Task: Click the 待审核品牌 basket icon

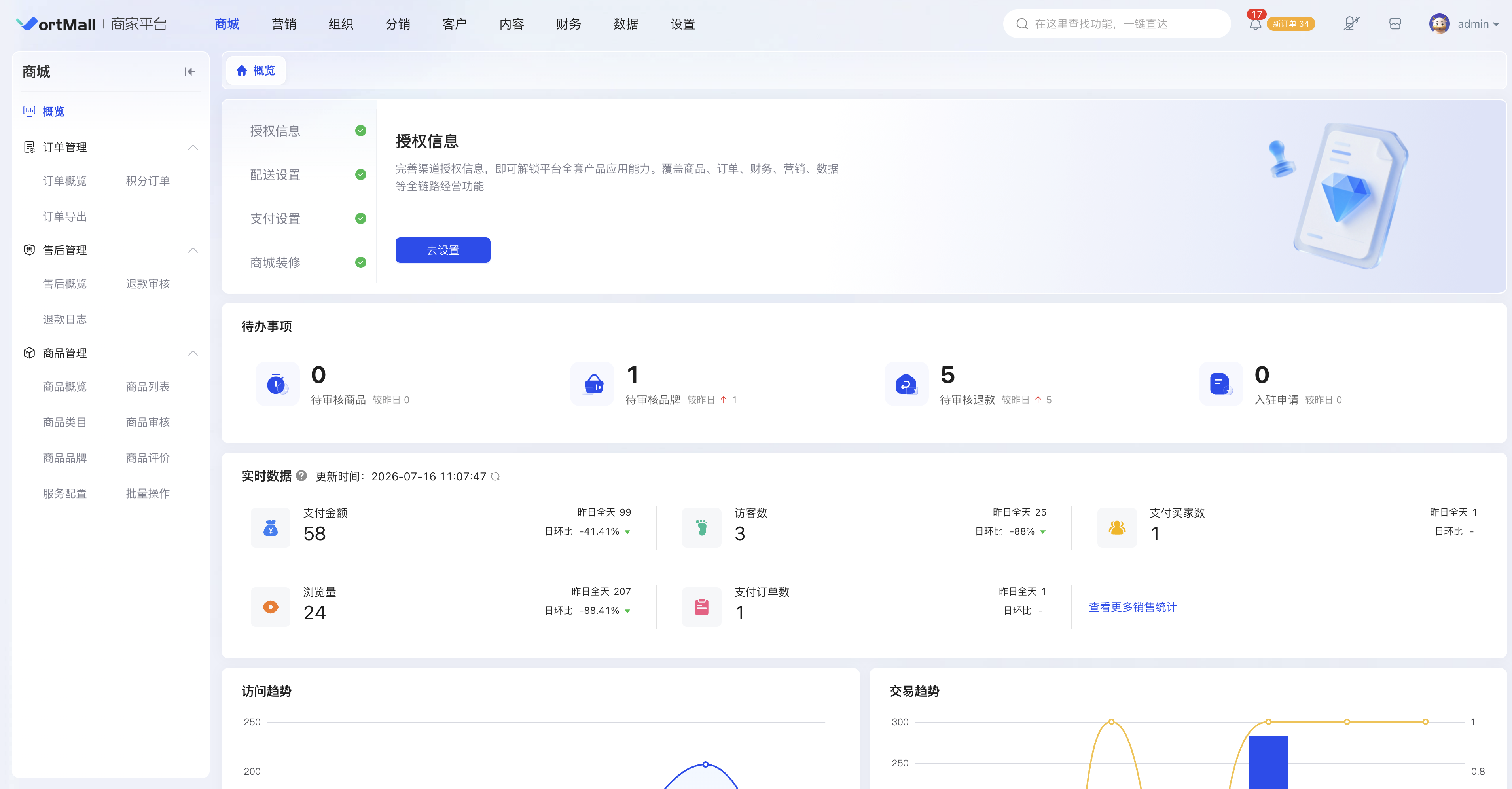Action: click(592, 384)
